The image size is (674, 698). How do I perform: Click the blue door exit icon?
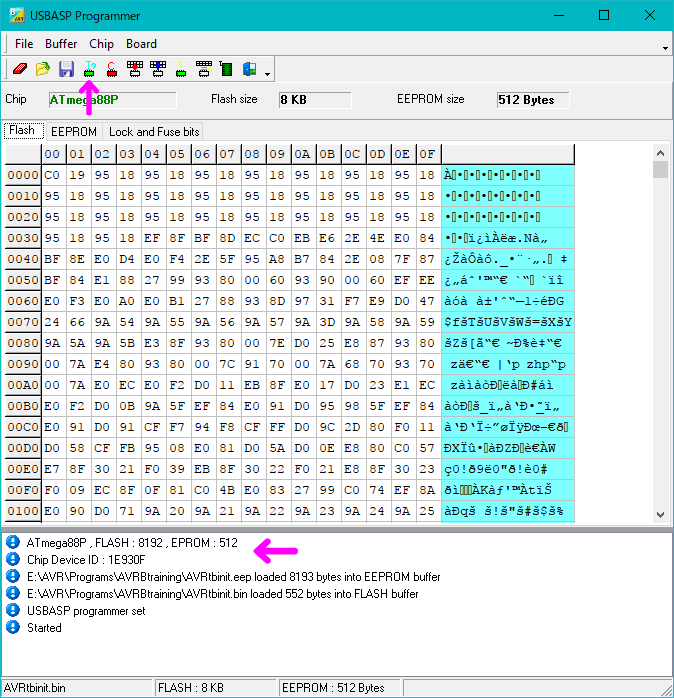pos(250,69)
